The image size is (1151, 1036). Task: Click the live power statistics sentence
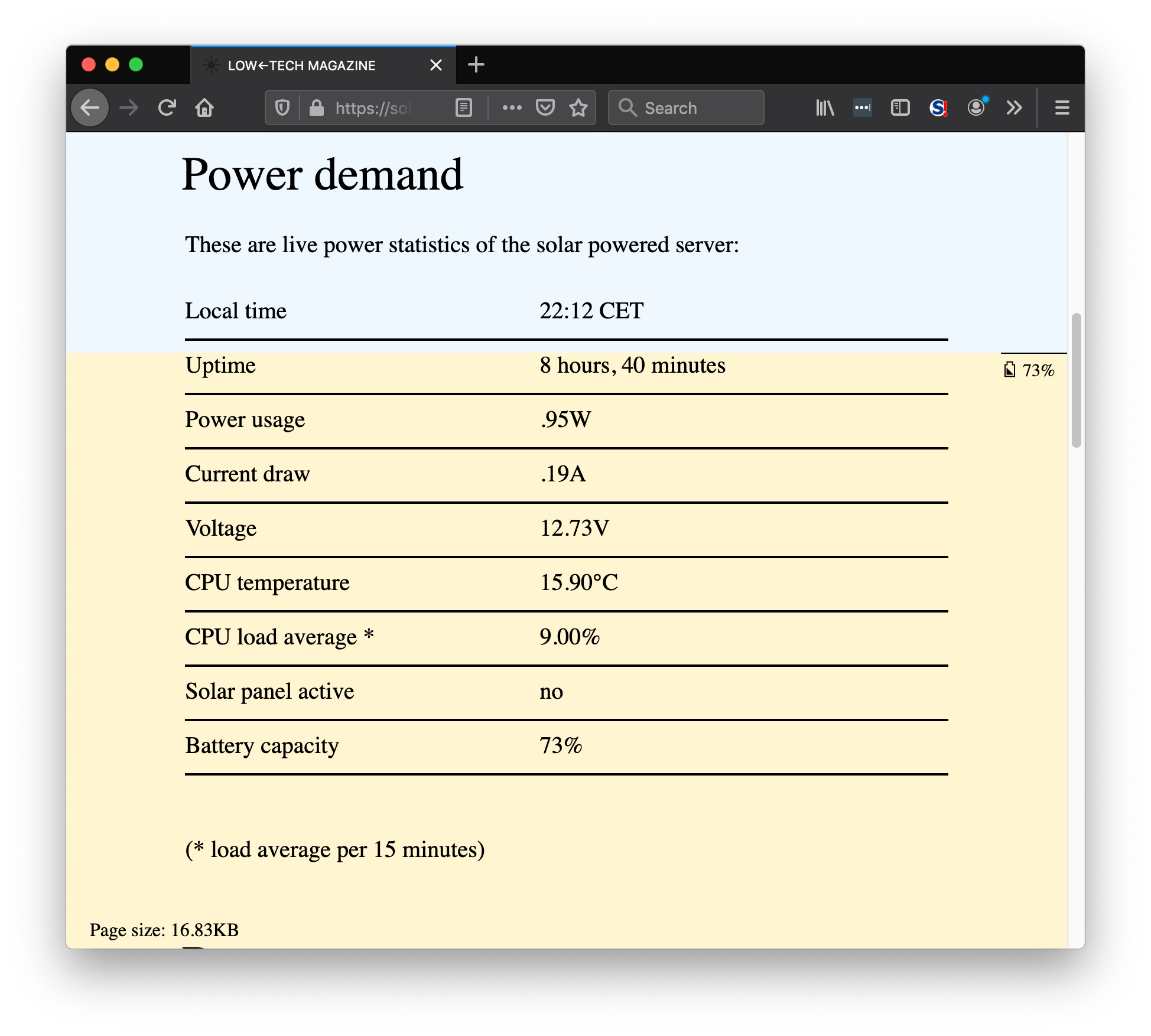(x=462, y=245)
